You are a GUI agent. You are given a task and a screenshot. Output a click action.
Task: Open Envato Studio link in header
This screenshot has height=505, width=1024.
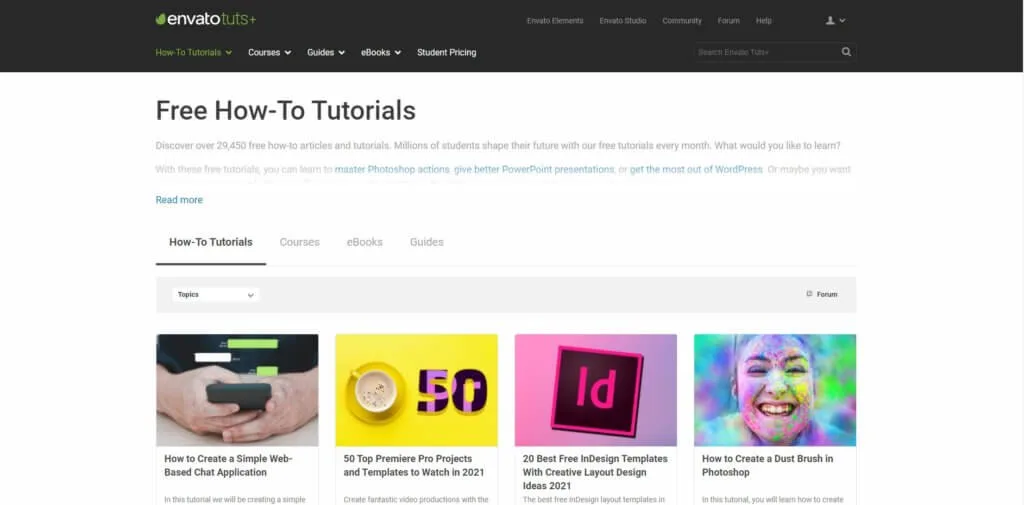(623, 21)
